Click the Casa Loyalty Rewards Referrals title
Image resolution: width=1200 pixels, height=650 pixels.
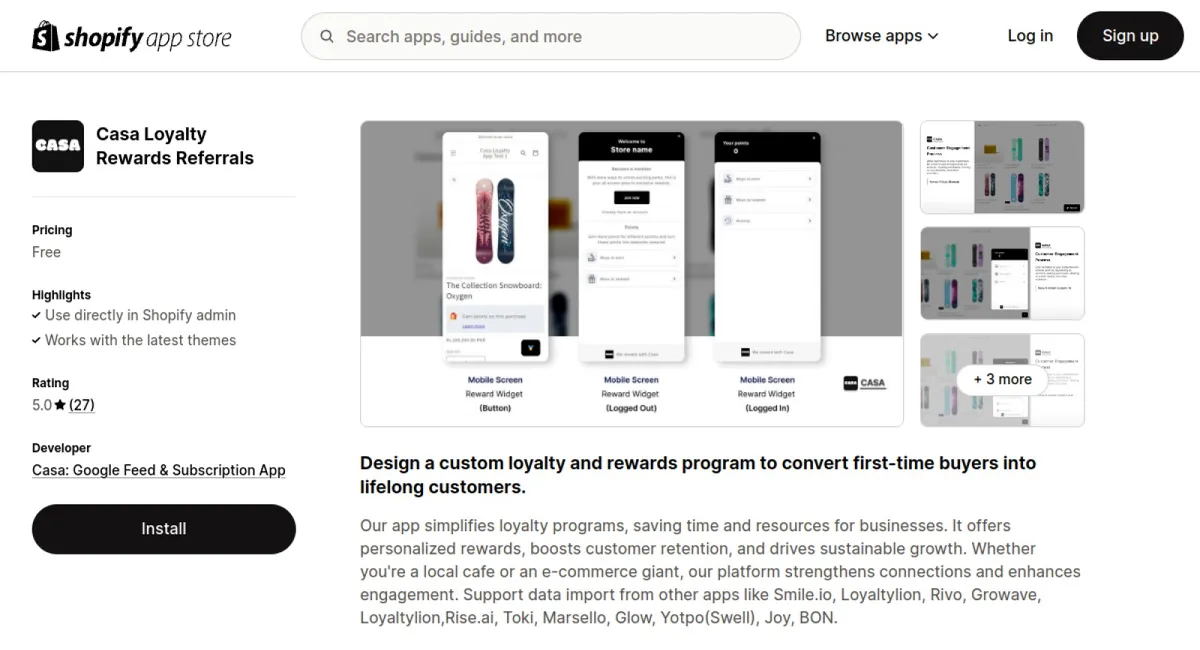click(175, 146)
